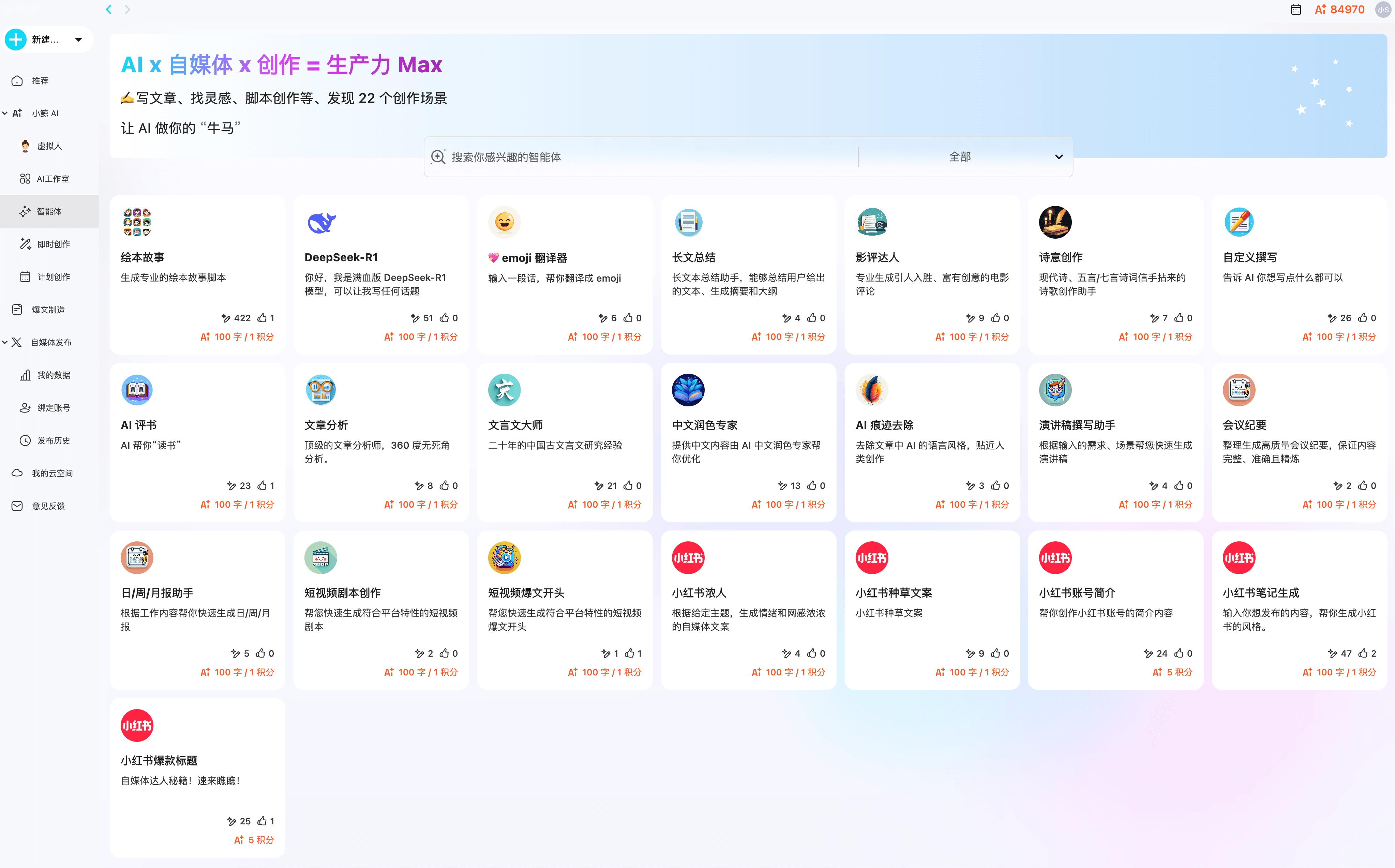Click the calendar icon in top bar

click(x=1296, y=10)
